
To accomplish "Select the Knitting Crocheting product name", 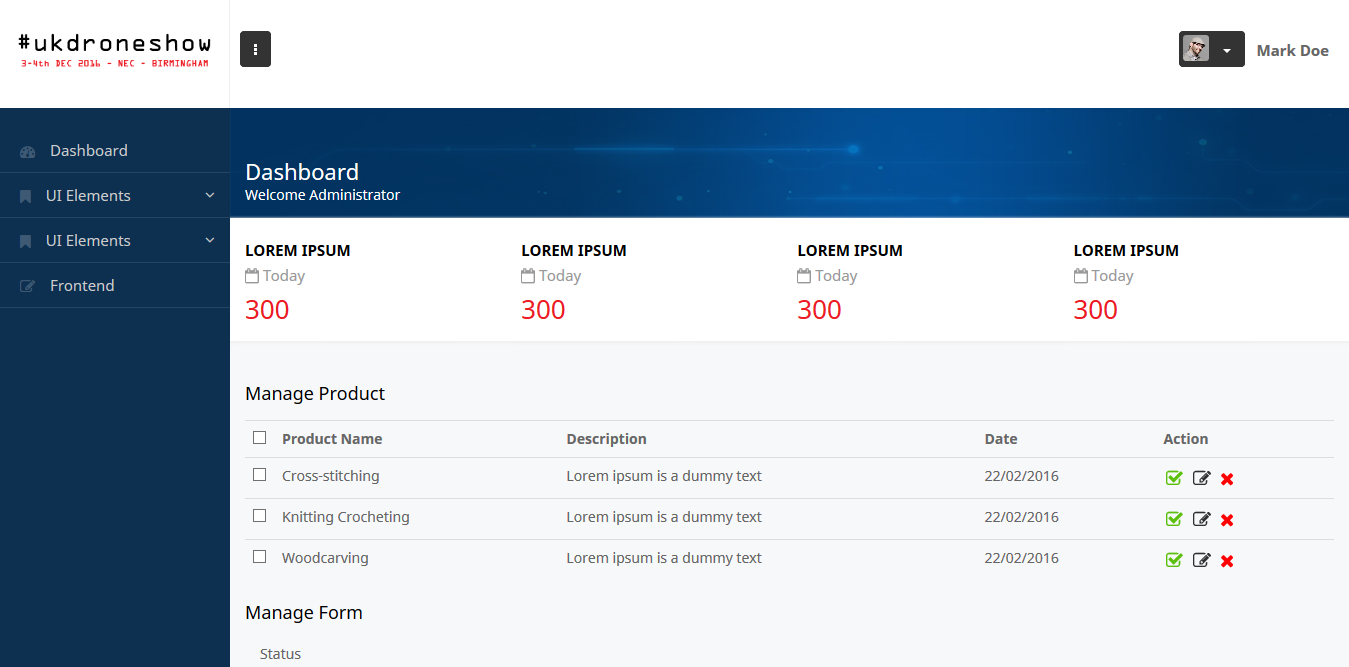I will [x=345, y=517].
